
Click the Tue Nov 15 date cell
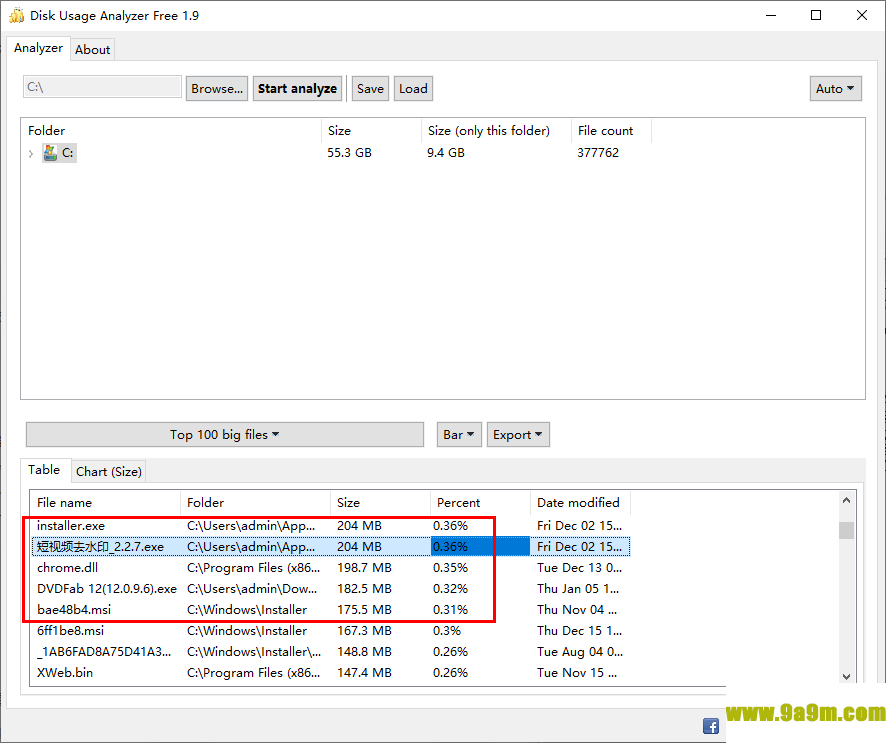(x=577, y=672)
